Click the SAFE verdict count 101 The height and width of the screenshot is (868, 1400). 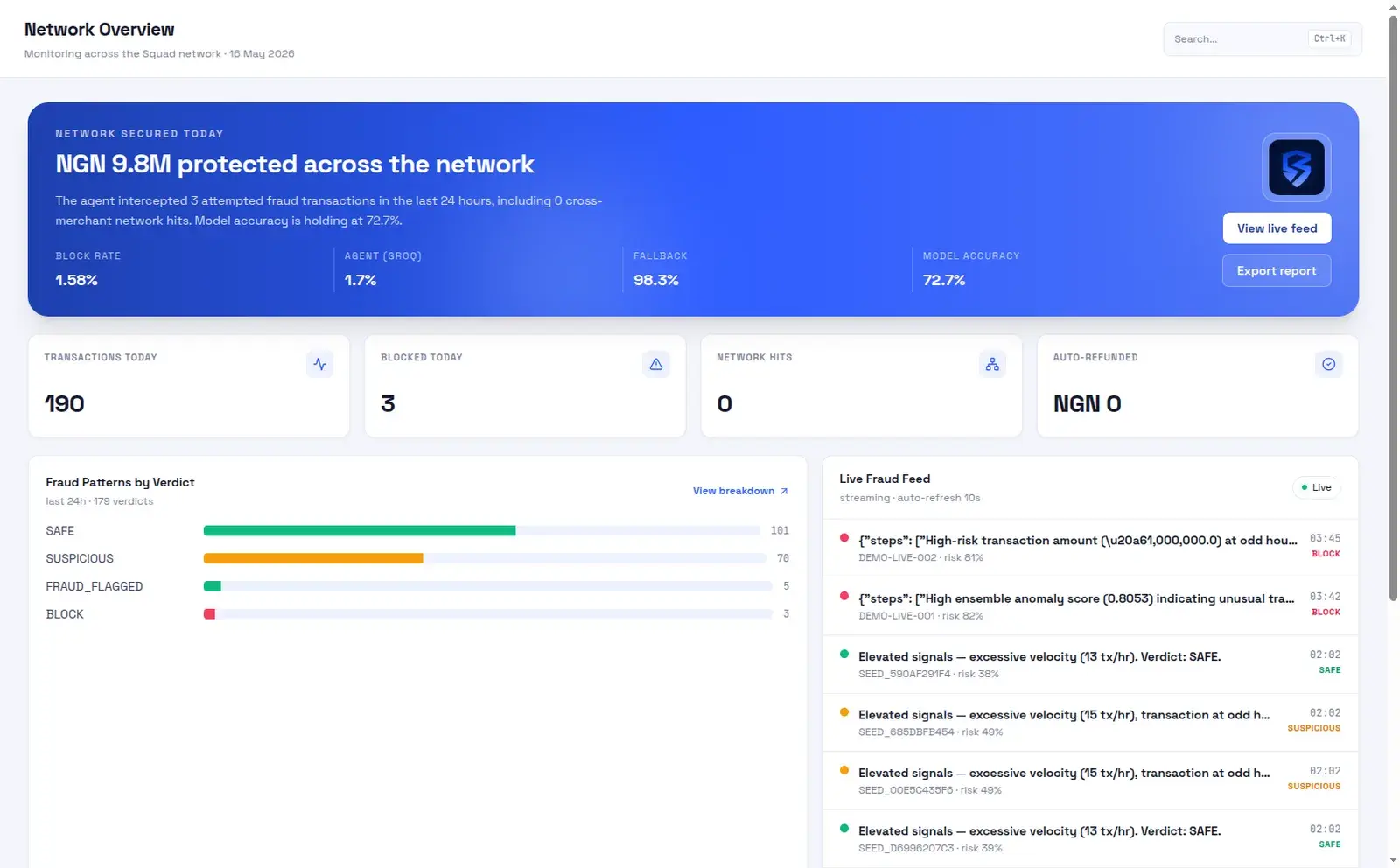point(780,530)
